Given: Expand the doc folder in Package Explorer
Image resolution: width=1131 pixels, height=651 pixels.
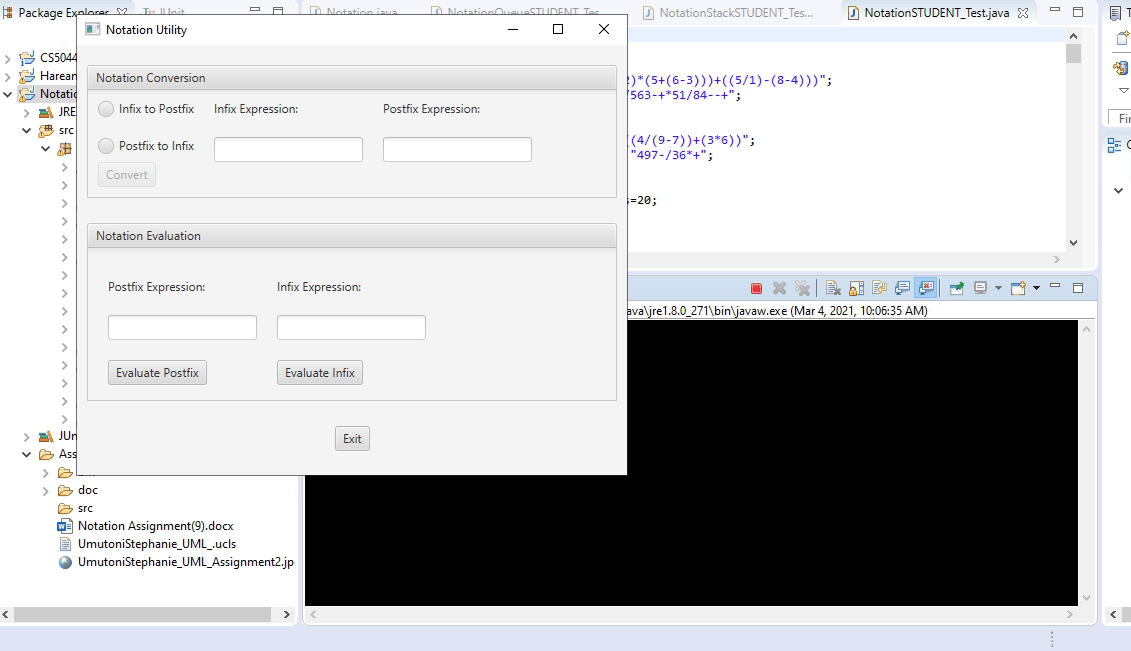Looking at the screenshot, I should (x=45, y=491).
